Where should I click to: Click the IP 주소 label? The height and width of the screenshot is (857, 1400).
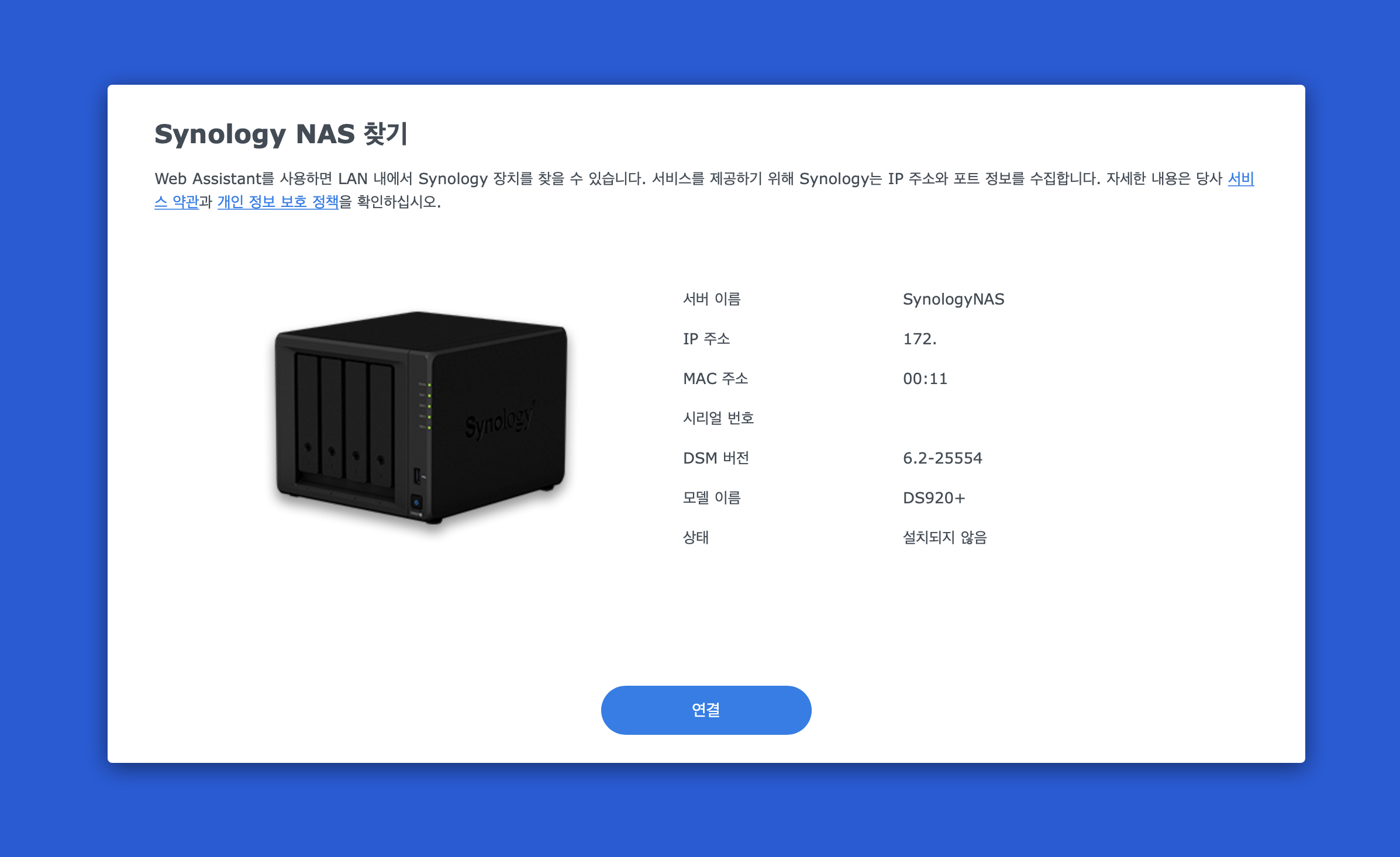706,339
